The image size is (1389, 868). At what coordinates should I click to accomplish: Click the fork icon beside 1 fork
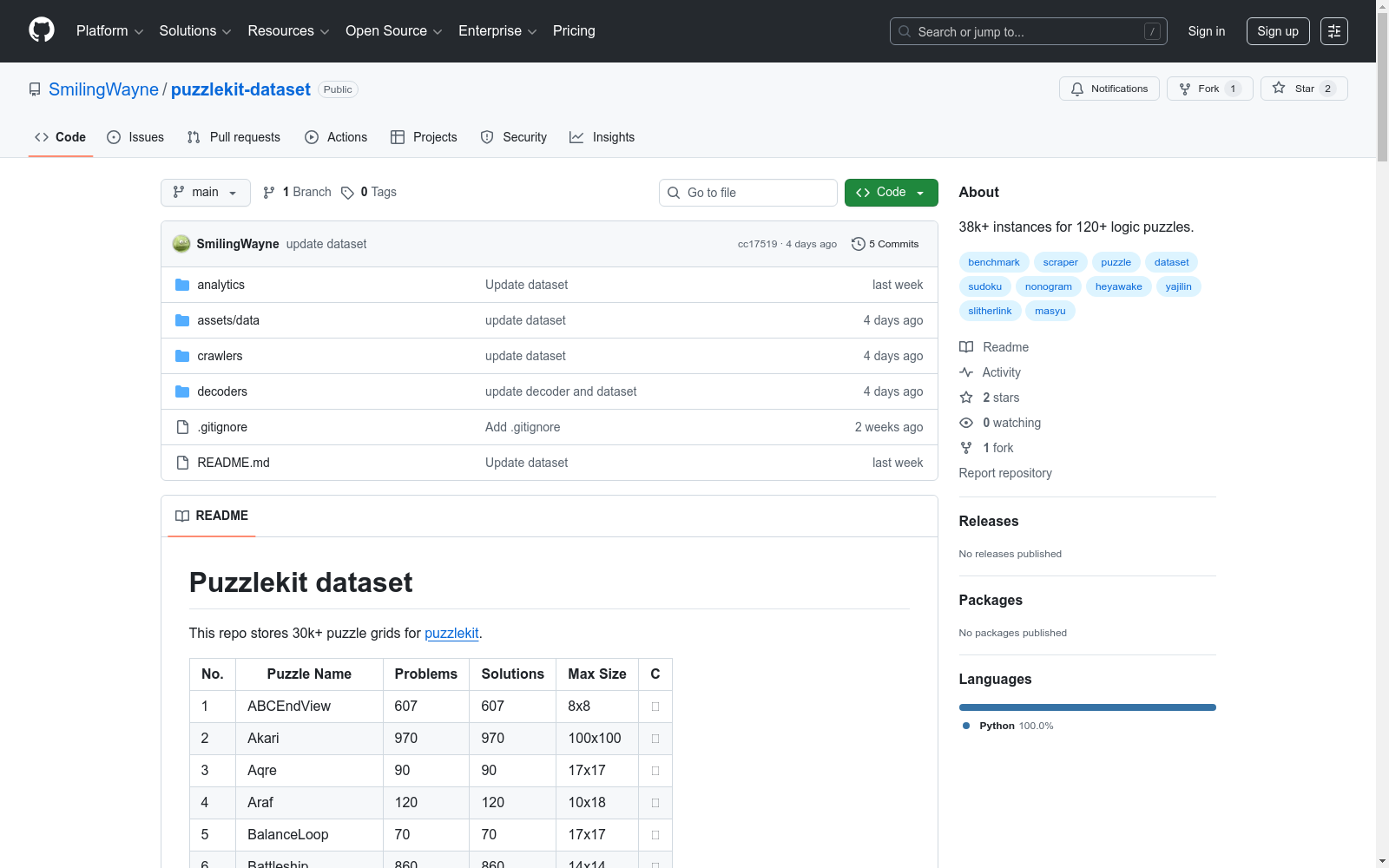966,448
